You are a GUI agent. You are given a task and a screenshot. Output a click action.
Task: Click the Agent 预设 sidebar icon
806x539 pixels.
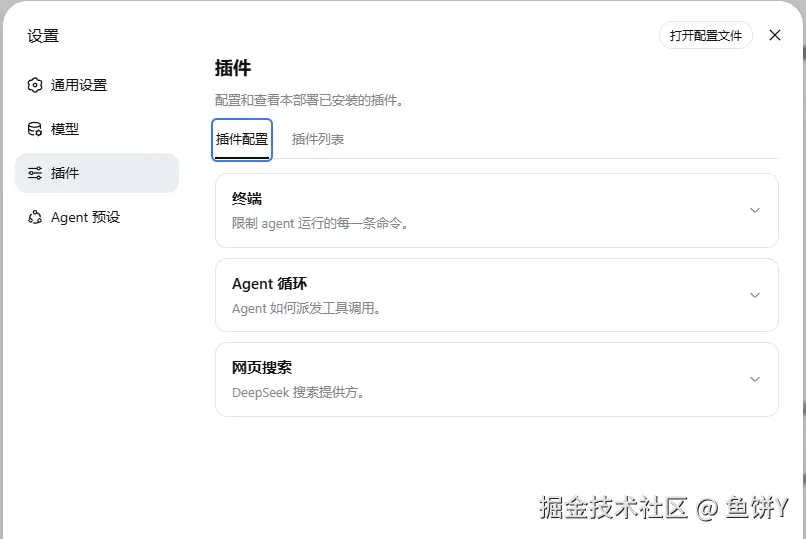pos(34,217)
